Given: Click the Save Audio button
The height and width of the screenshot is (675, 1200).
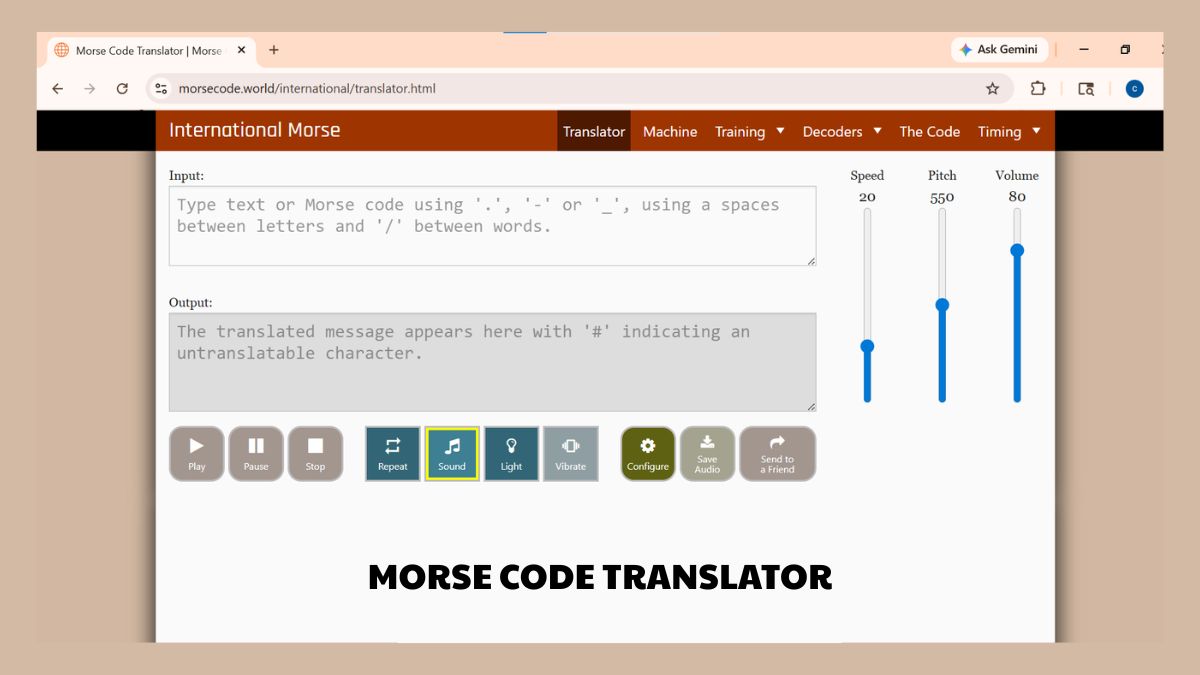Looking at the screenshot, I should (x=707, y=454).
